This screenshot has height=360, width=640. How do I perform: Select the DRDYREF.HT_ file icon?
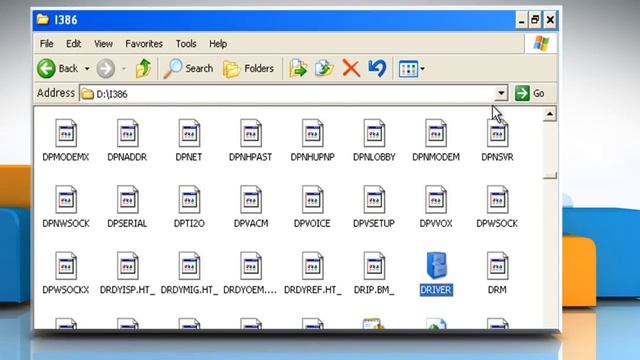tap(313, 266)
